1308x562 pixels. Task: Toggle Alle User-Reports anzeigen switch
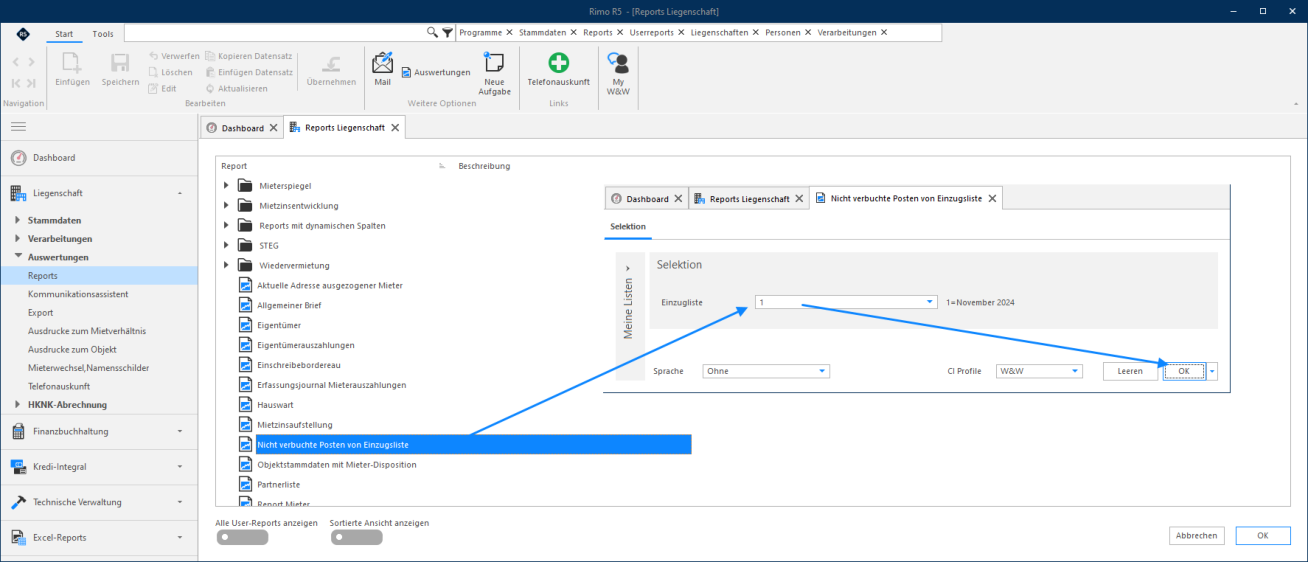[x=243, y=537]
